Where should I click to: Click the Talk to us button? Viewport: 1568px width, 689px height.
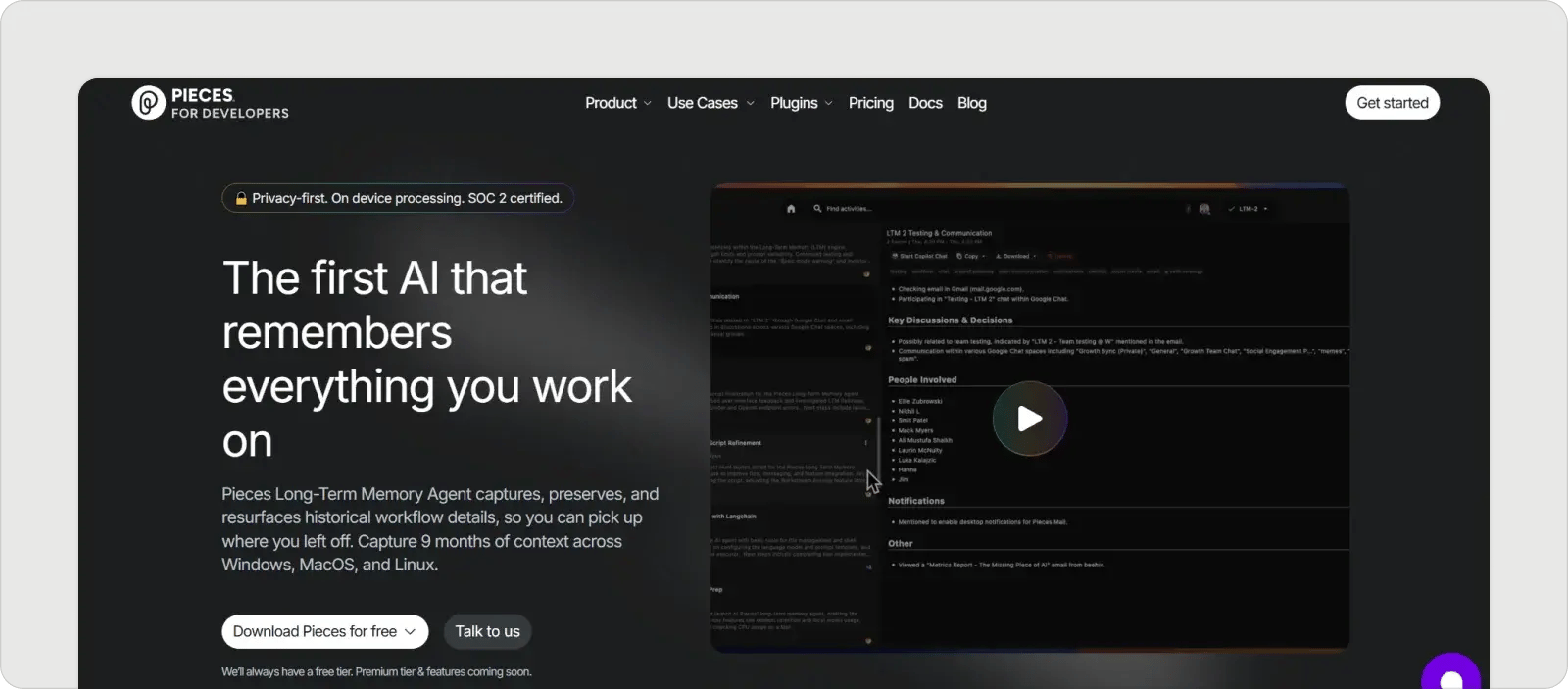487,631
